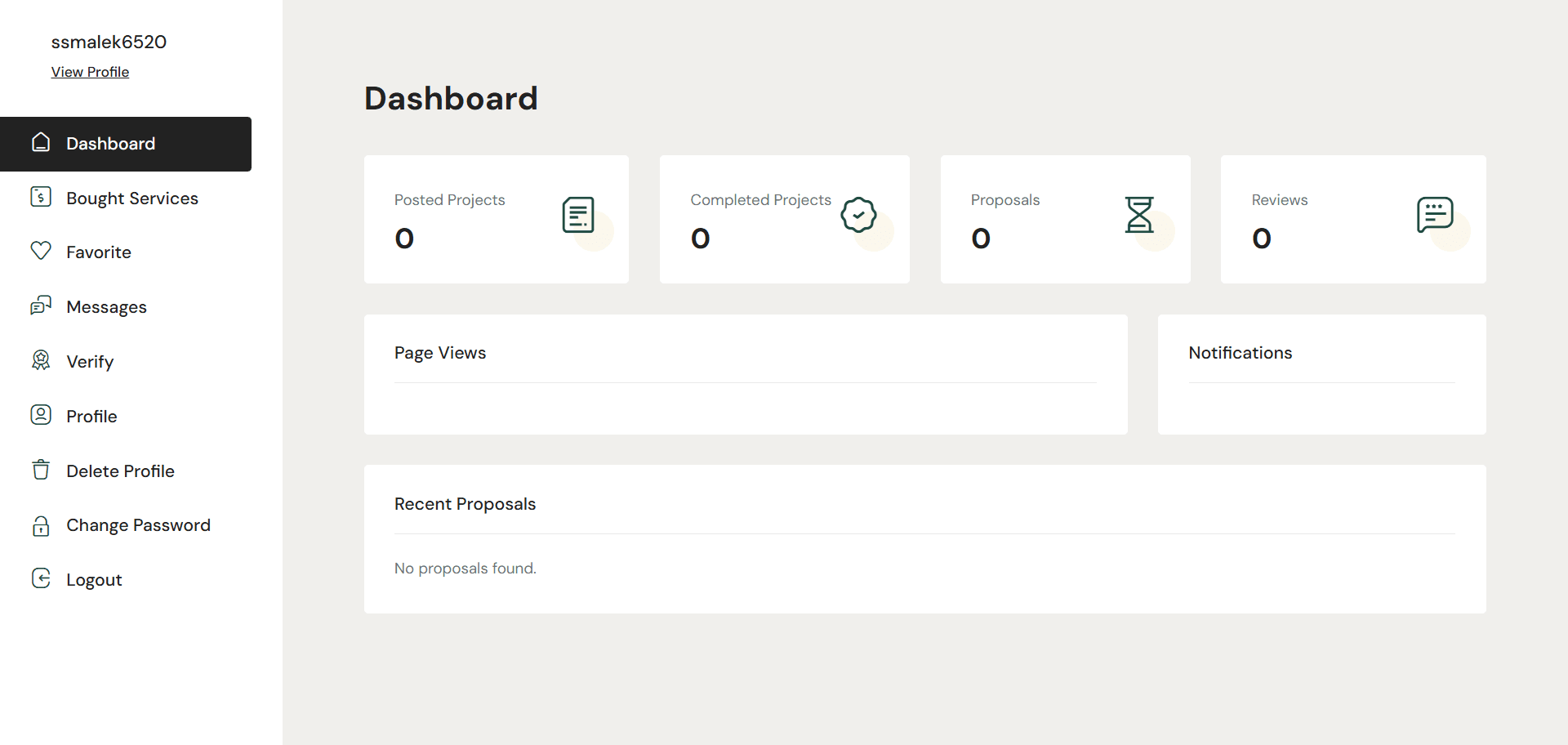Click the Completed Projects checkmark badge icon
This screenshot has width=1568, height=745.
[x=858, y=215]
